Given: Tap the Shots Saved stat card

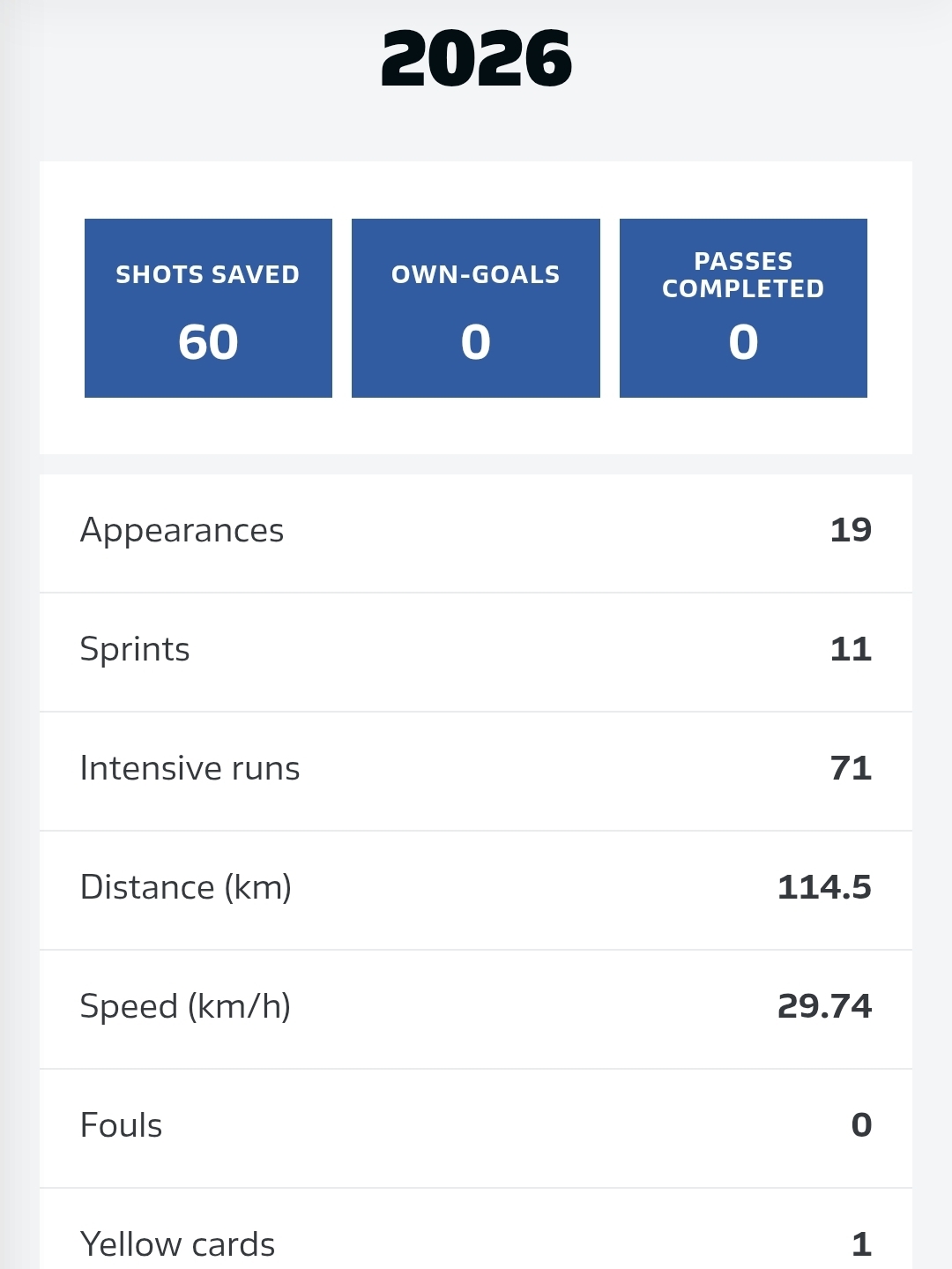Looking at the screenshot, I should point(208,308).
